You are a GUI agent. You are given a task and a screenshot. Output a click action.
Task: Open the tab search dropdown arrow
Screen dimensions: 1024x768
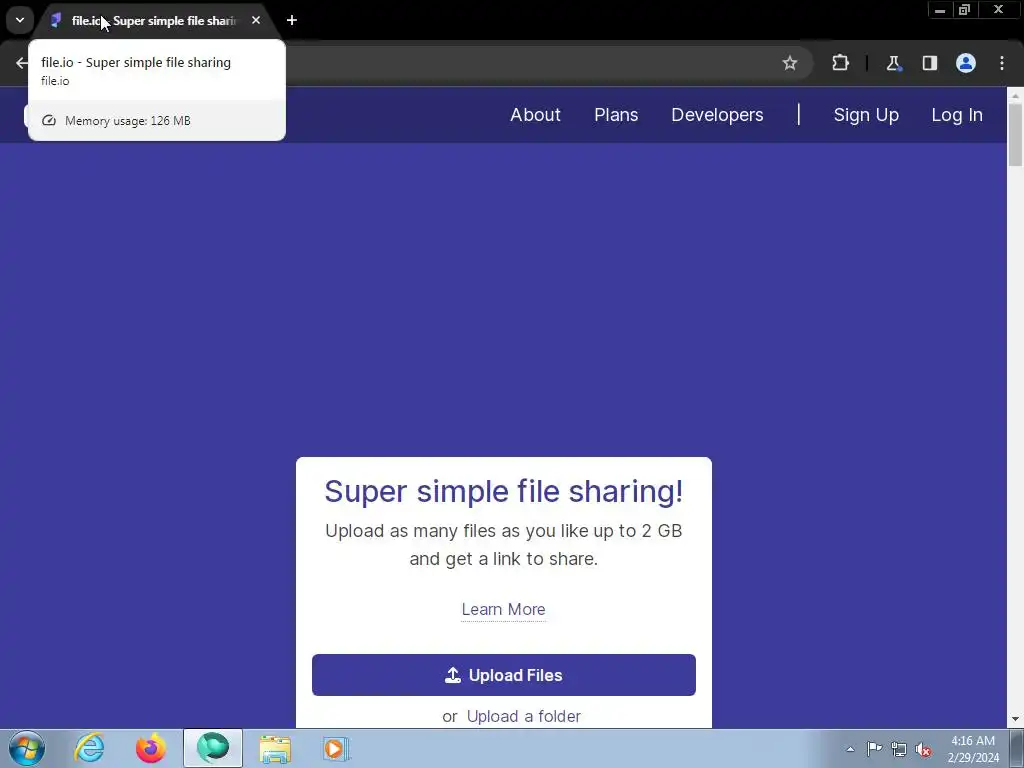[20, 20]
